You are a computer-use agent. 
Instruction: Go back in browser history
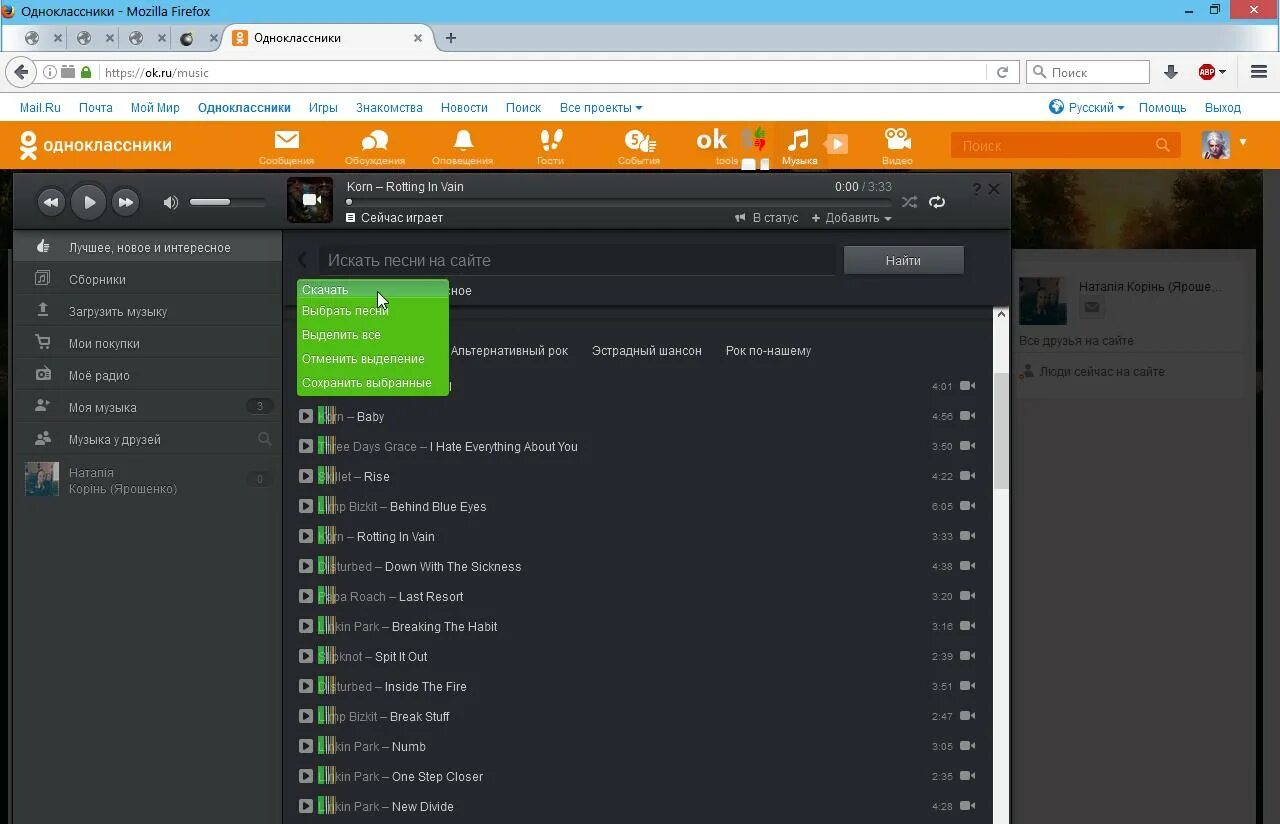[21, 72]
